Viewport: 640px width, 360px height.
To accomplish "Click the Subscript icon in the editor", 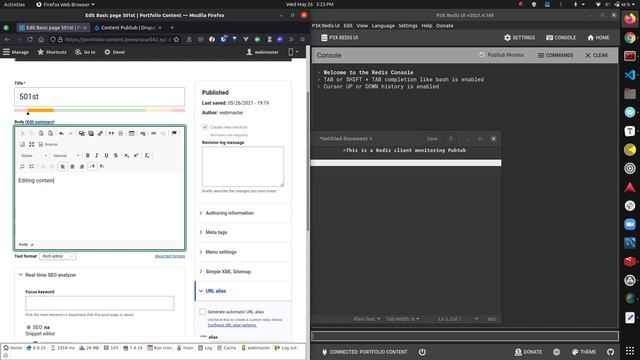I will 127,156.
